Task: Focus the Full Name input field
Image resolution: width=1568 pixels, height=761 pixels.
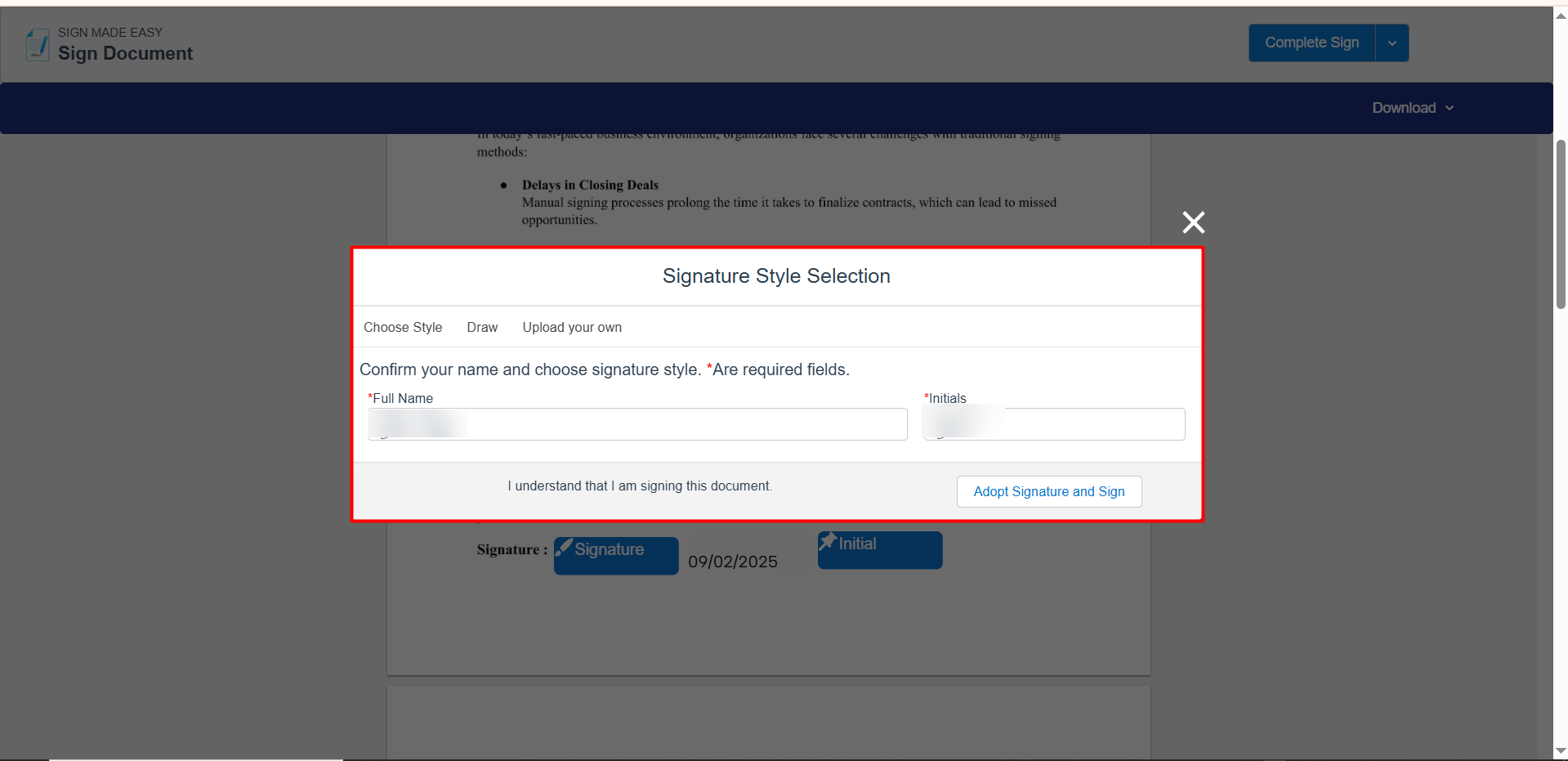Action: 637,424
